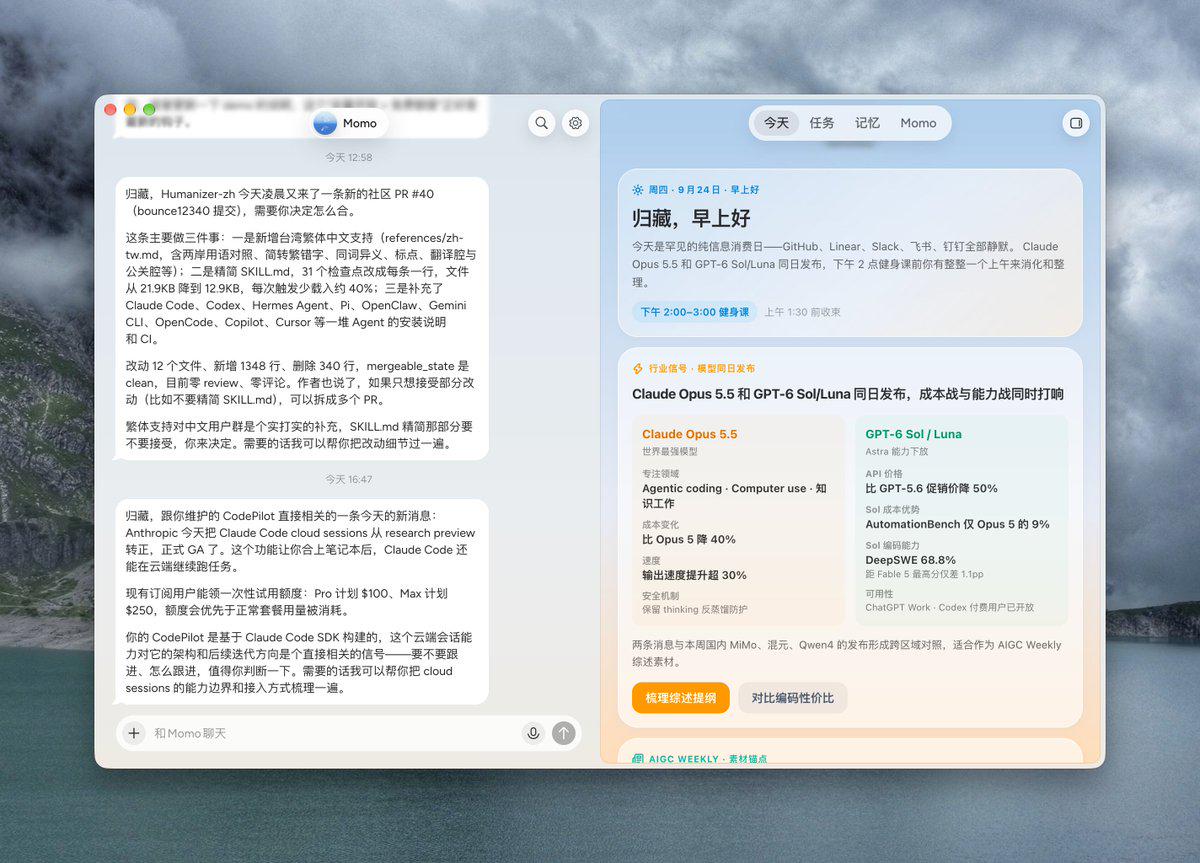Image resolution: width=1200 pixels, height=863 pixels.
Task: Click the Claude Opus 5.5 card
Action: [x=739, y=521]
